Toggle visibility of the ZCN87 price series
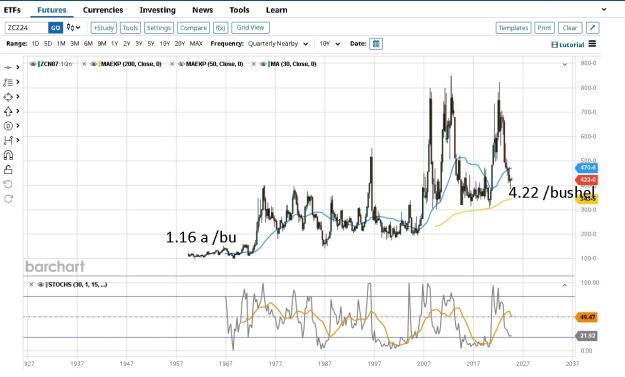Image resolution: width=625 pixels, height=377 pixels. pos(33,64)
